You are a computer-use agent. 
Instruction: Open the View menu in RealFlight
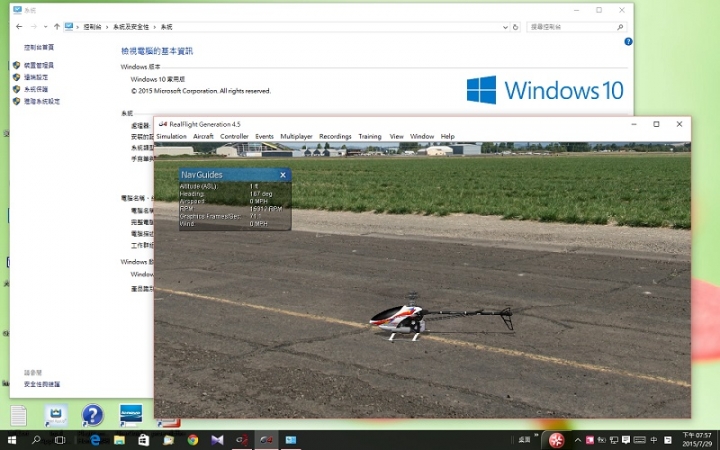tap(396, 136)
